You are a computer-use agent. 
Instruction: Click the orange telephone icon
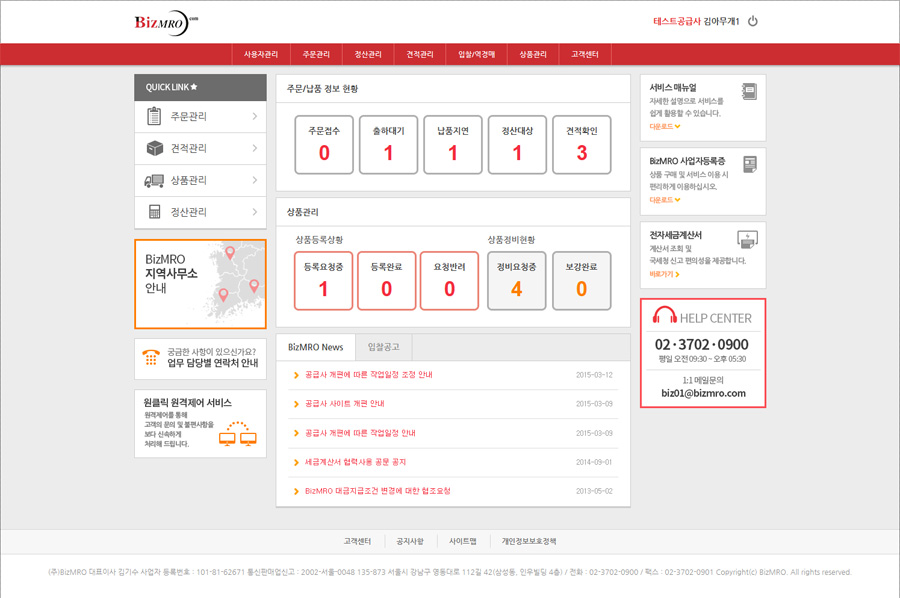[151, 357]
